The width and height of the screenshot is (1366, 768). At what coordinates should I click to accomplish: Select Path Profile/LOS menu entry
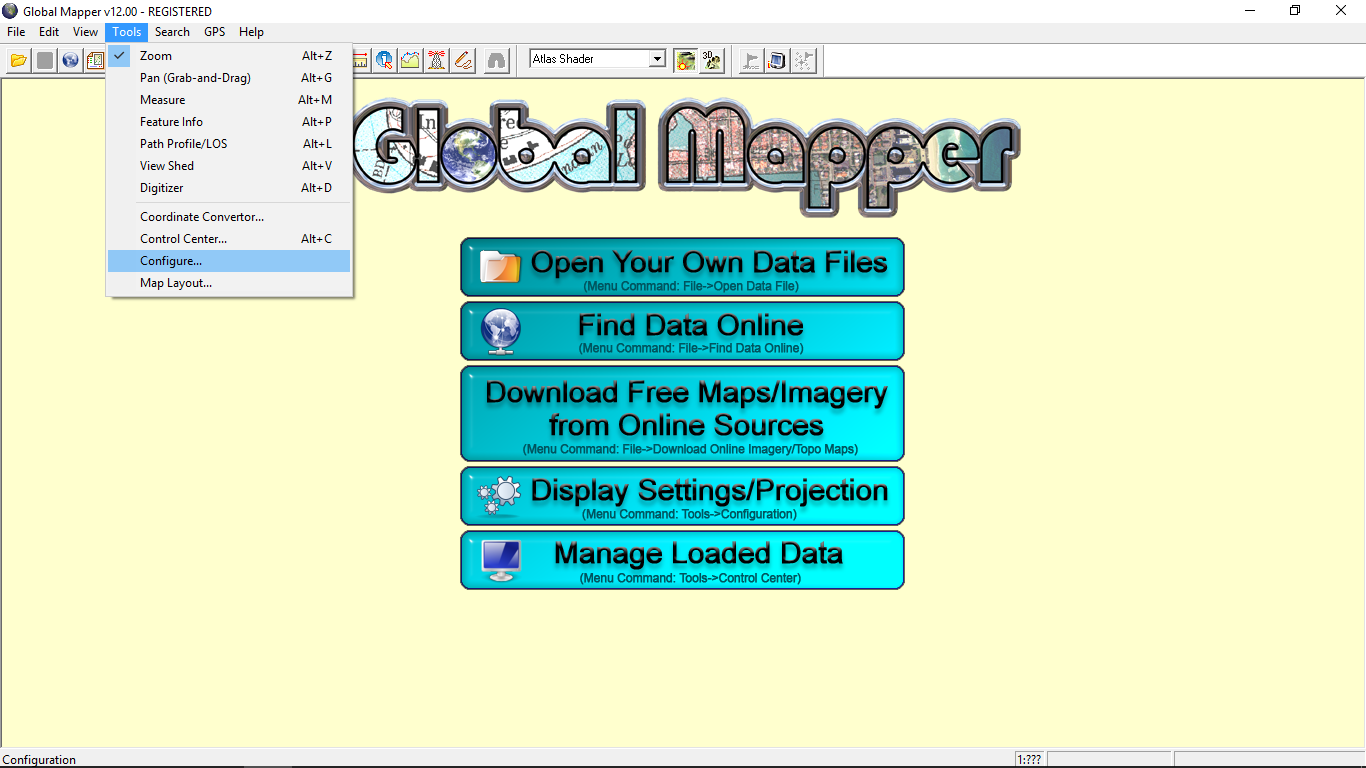(x=229, y=144)
